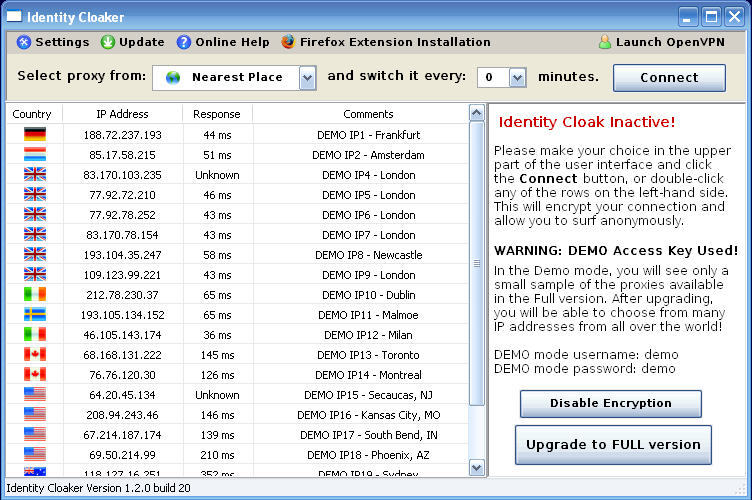Select IP address 188.72.237.193
The image size is (752, 500).
point(122,135)
